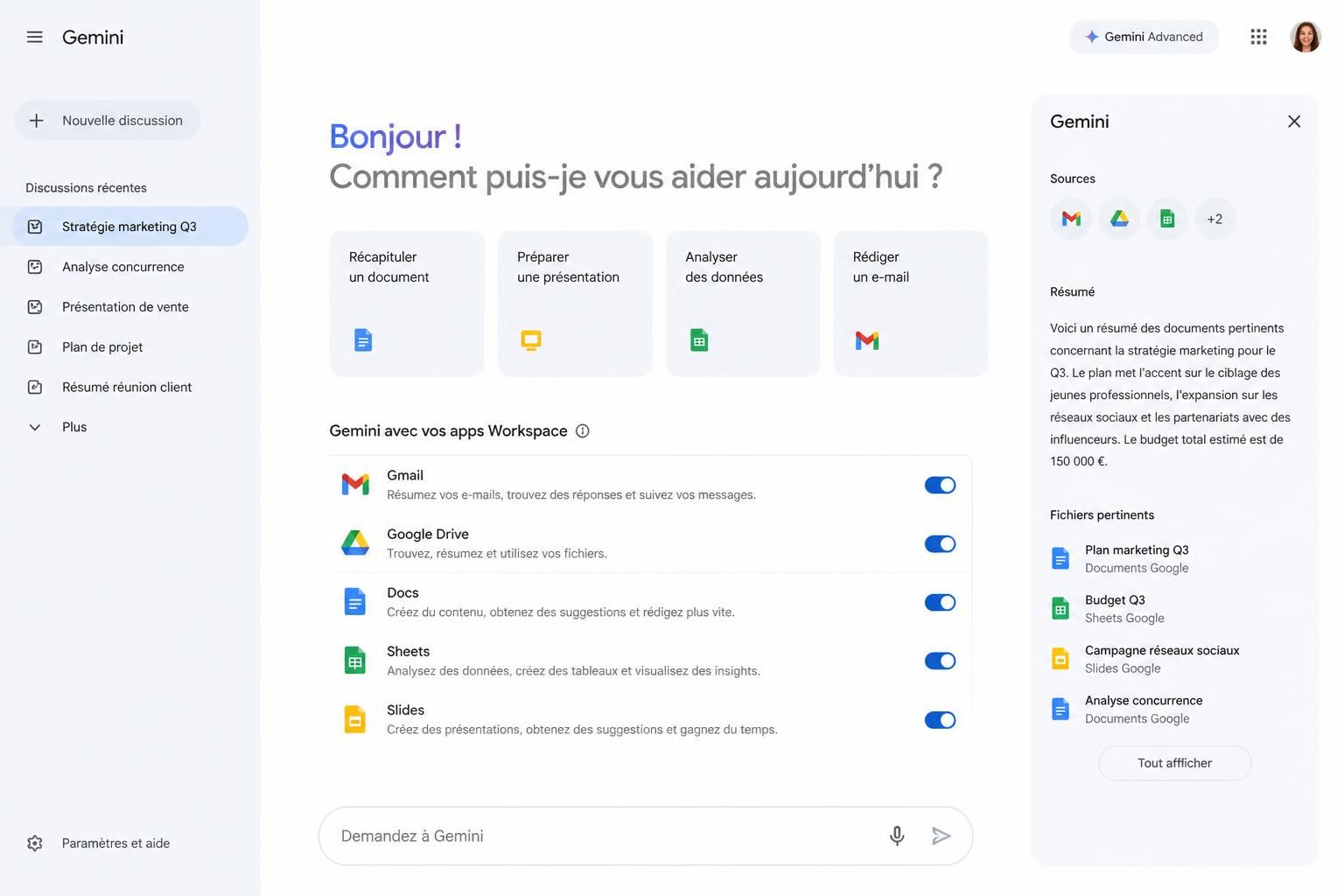Viewport: 1344px width, 896px height.
Task: Click the info icon next to Workspace heading
Action: point(583,430)
